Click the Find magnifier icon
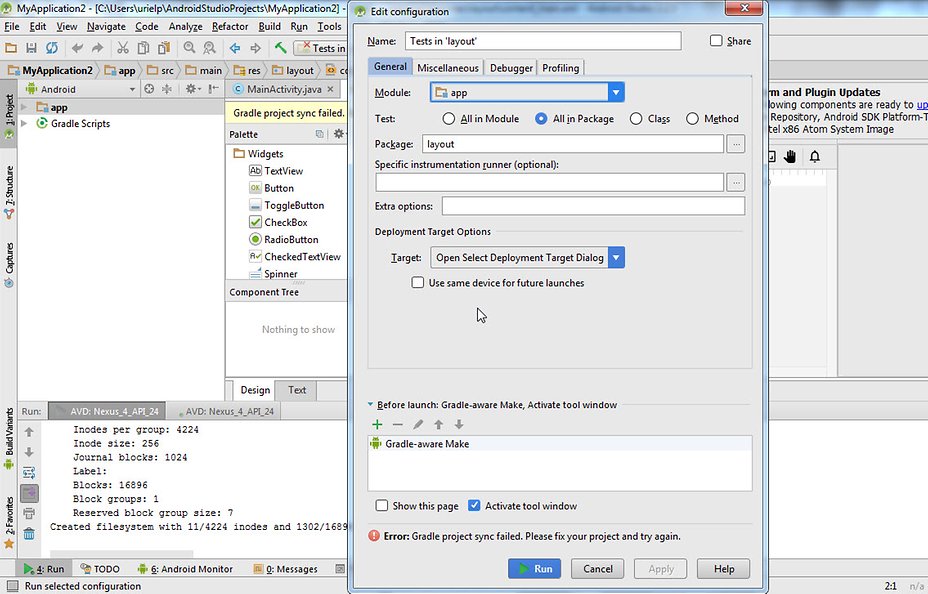928x594 pixels. [x=189, y=48]
